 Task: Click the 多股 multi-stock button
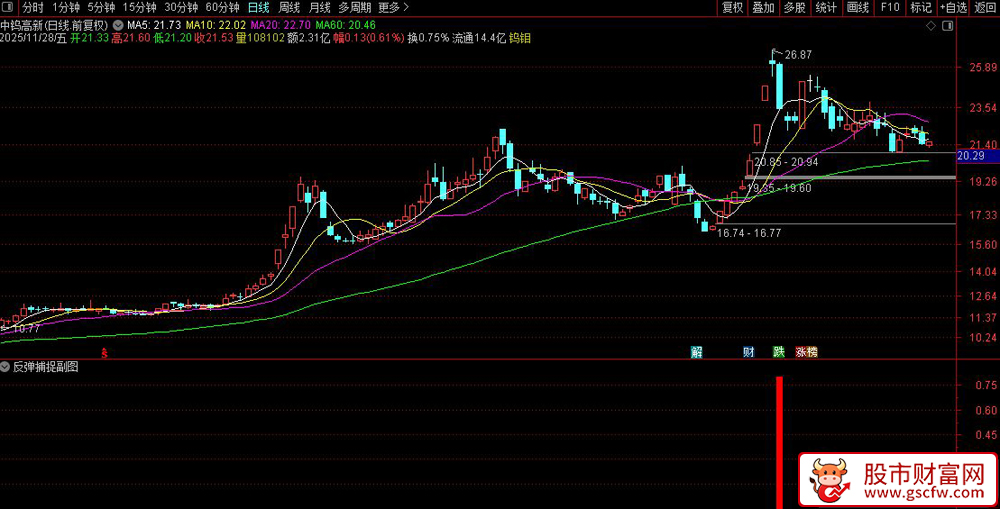(795, 8)
